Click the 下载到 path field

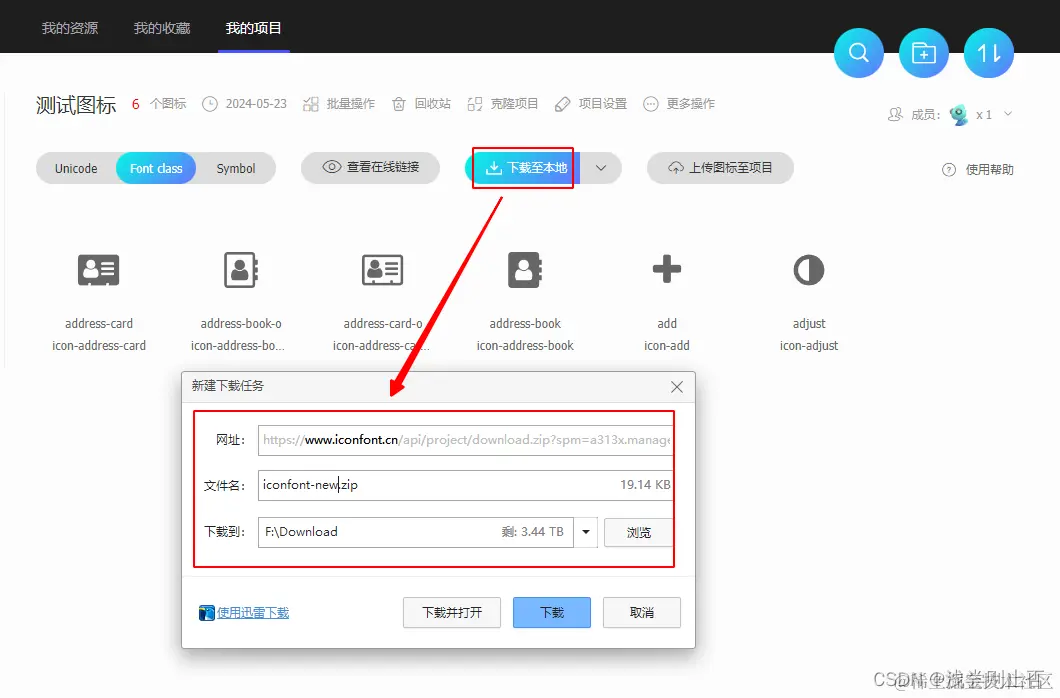(x=416, y=532)
